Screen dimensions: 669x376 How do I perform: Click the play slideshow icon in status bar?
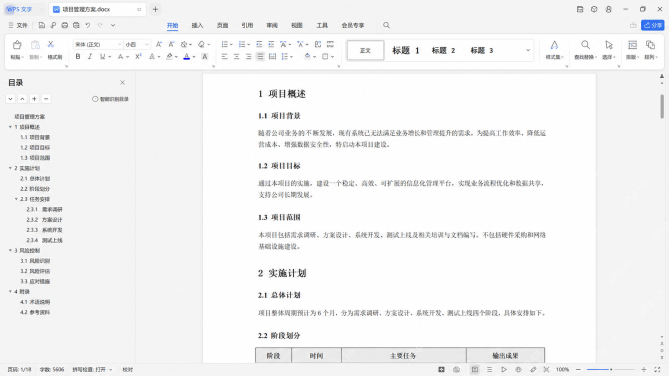pos(504,370)
